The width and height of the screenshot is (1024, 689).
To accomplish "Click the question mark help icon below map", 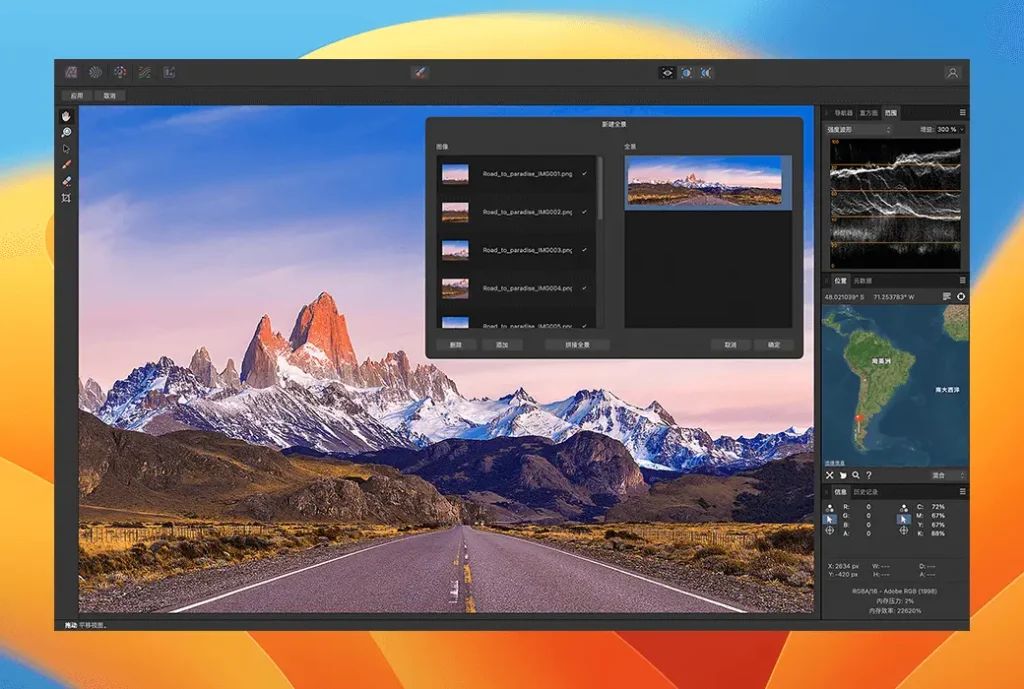I will (869, 475).
